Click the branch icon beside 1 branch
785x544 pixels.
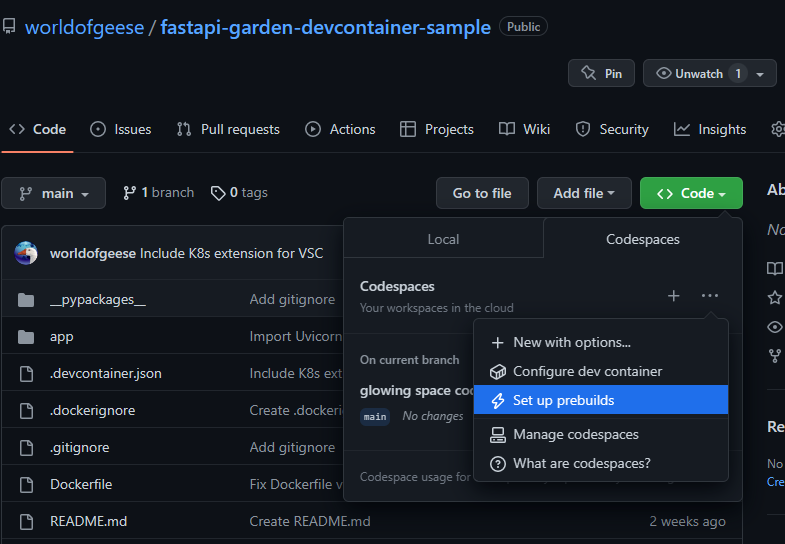129,193
